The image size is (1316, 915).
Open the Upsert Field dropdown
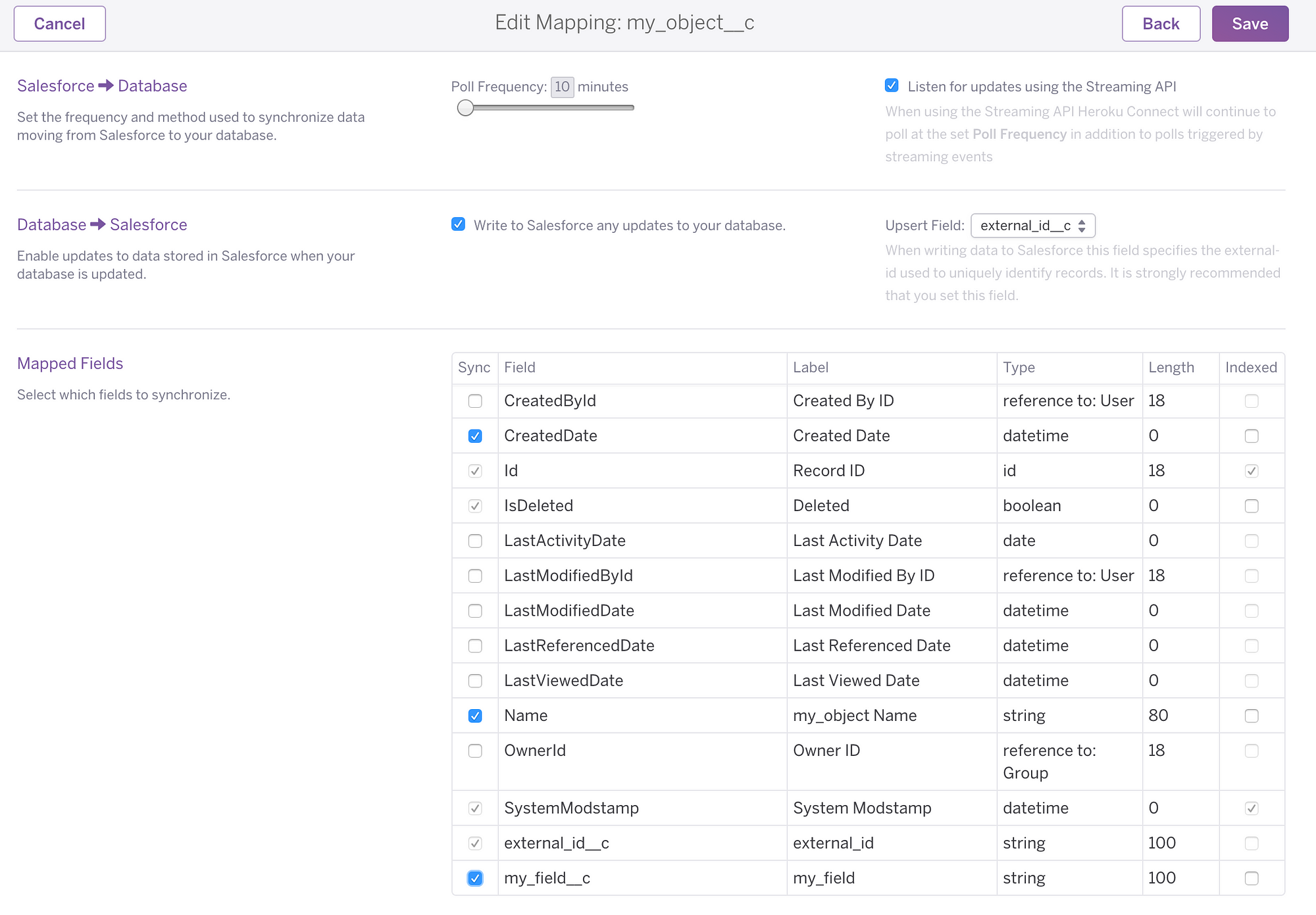tap(1032, 226)
